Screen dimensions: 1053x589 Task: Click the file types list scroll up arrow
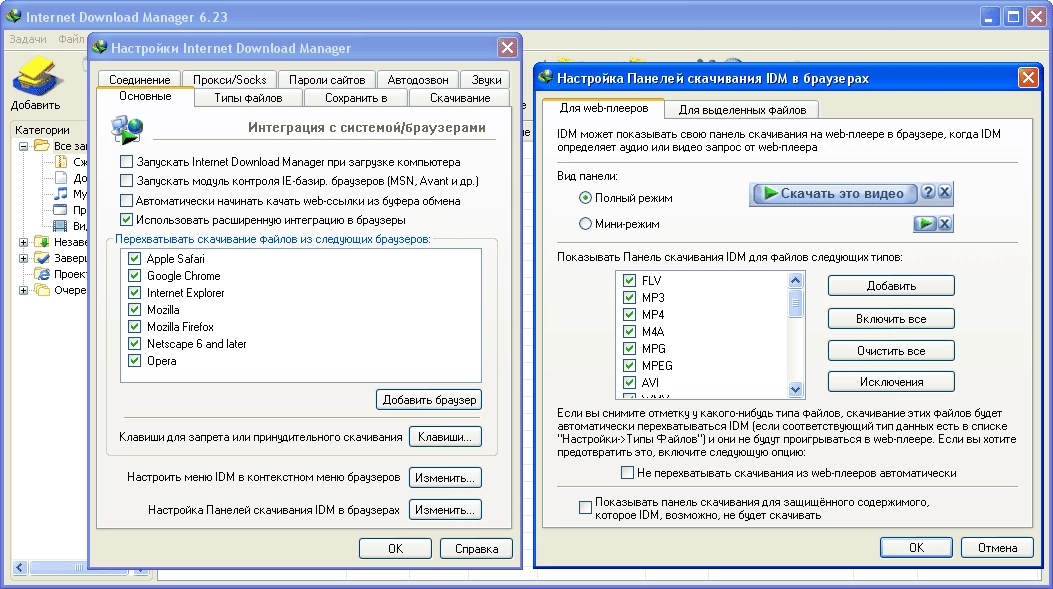point(796,280)
